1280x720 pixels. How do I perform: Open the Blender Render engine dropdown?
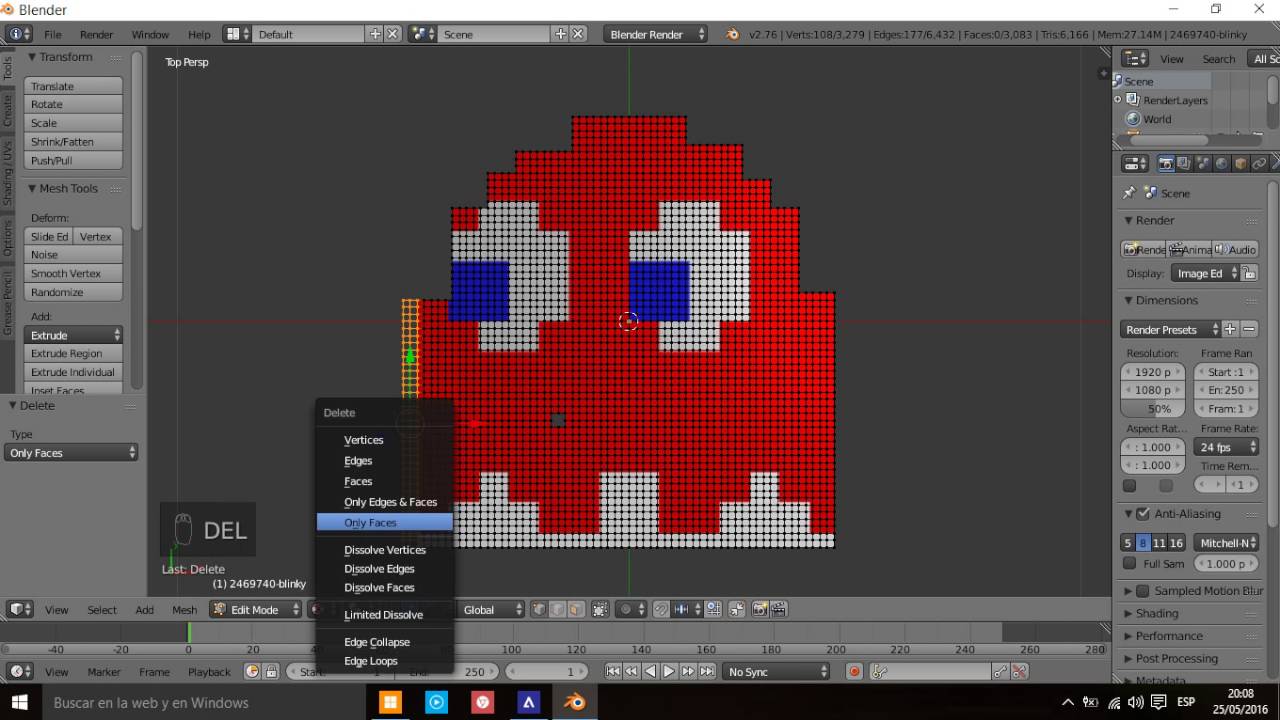[656, 34]
